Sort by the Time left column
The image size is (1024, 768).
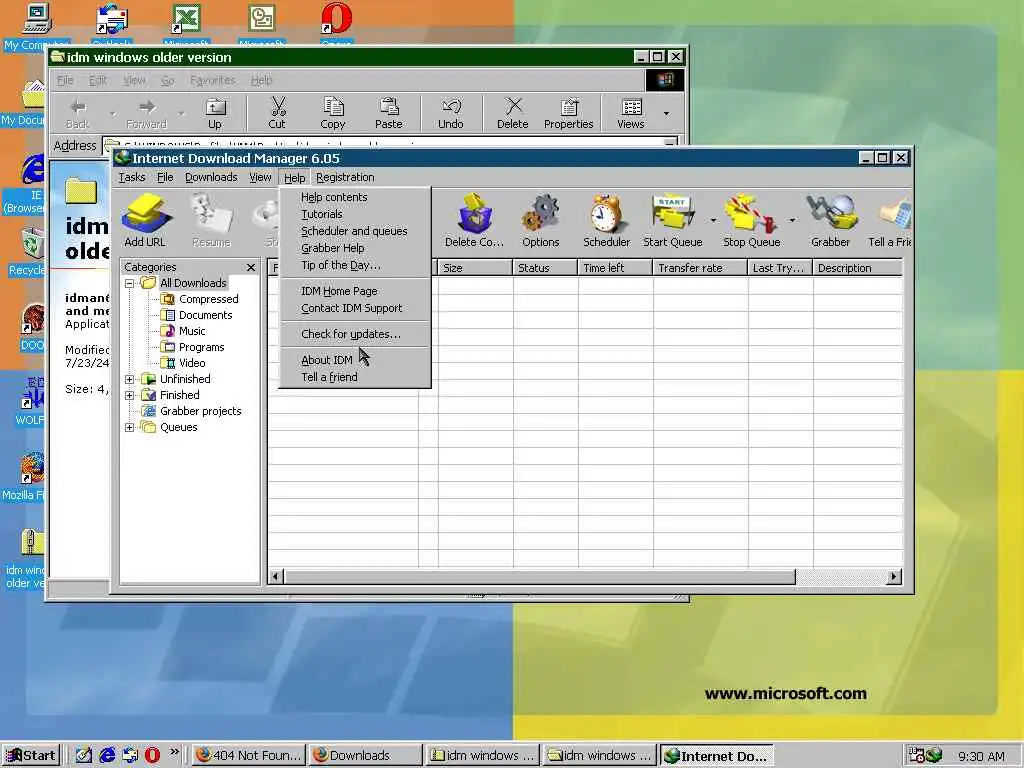click(x=615, y=268)
